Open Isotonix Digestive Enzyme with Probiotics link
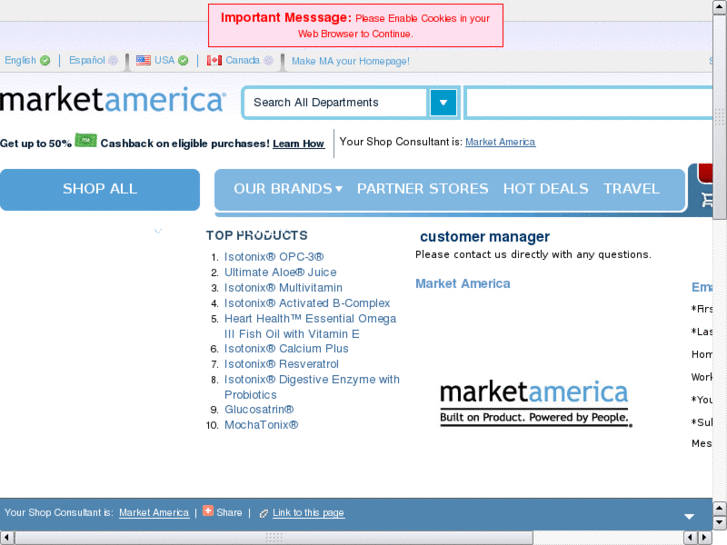727x545 pixels. click(312, 387)
